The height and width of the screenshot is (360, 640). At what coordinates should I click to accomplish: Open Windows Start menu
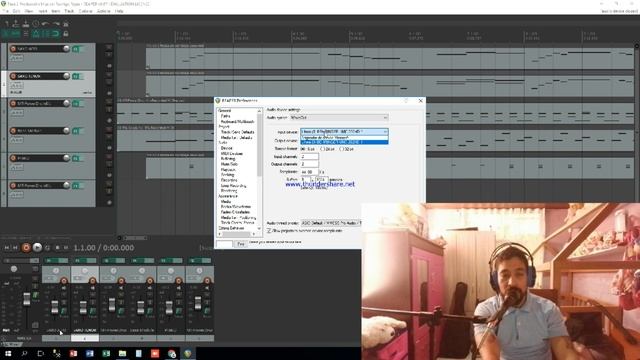point(8,353)
